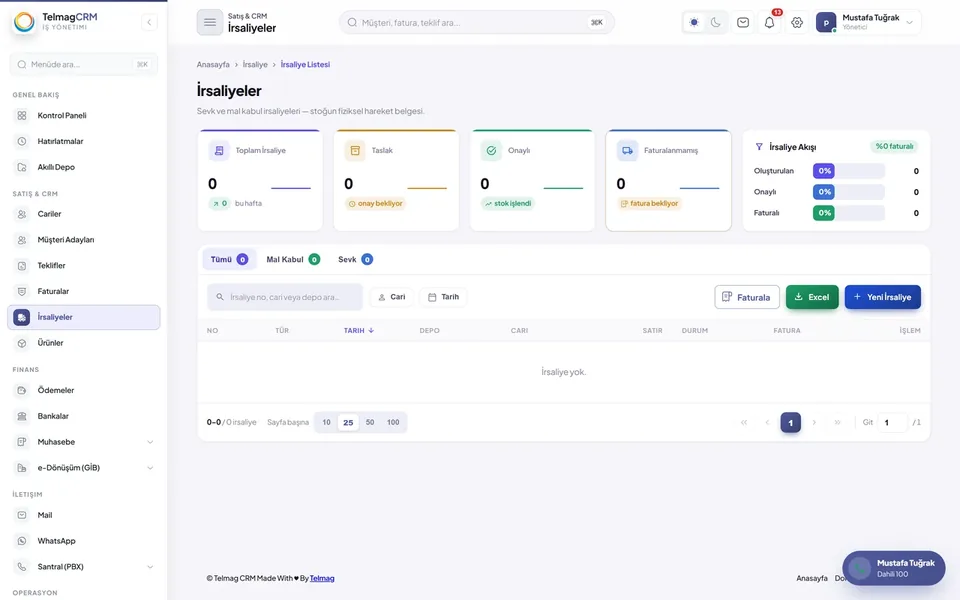This screenshot has height=600, width=960.
Task: Switch to the Mal Kabul tab
Action: (293, 260)
